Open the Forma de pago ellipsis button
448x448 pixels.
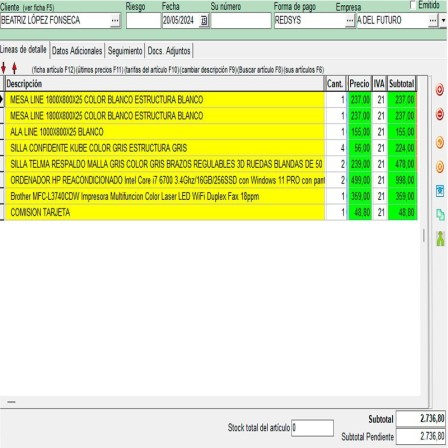click(349, 21)
